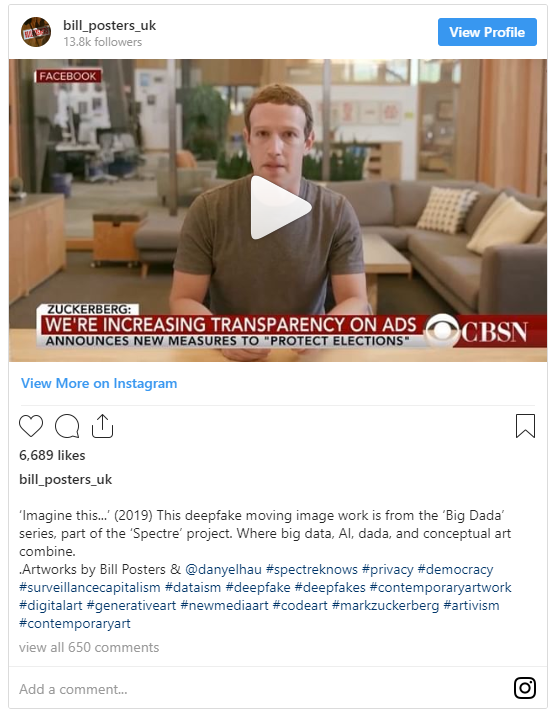This screenshot has width=560, height=719.
Task: Click the Instagram logo icon at bottom
Action: 525,688
